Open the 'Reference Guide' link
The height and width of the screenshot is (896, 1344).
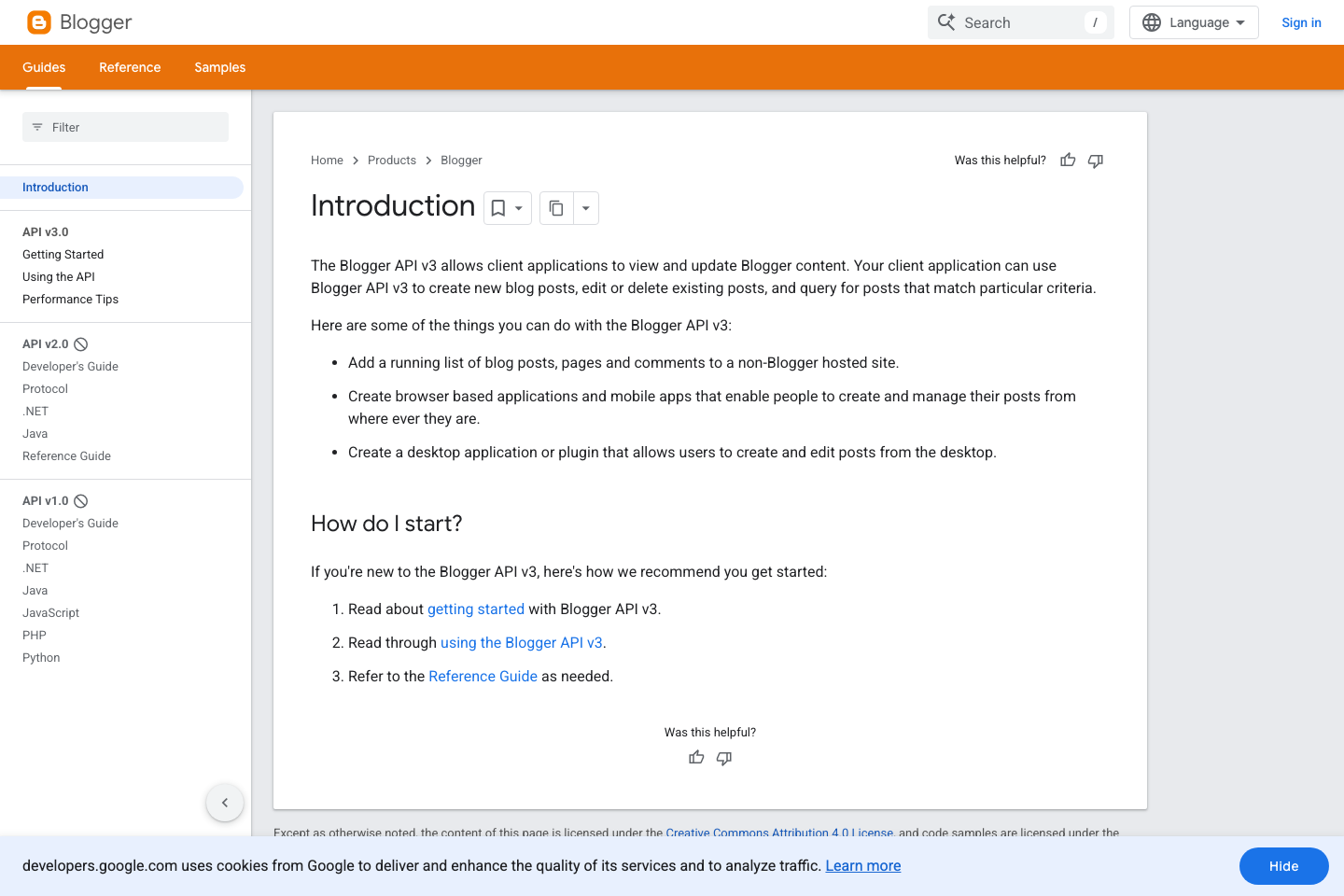[x=483, y=676]
